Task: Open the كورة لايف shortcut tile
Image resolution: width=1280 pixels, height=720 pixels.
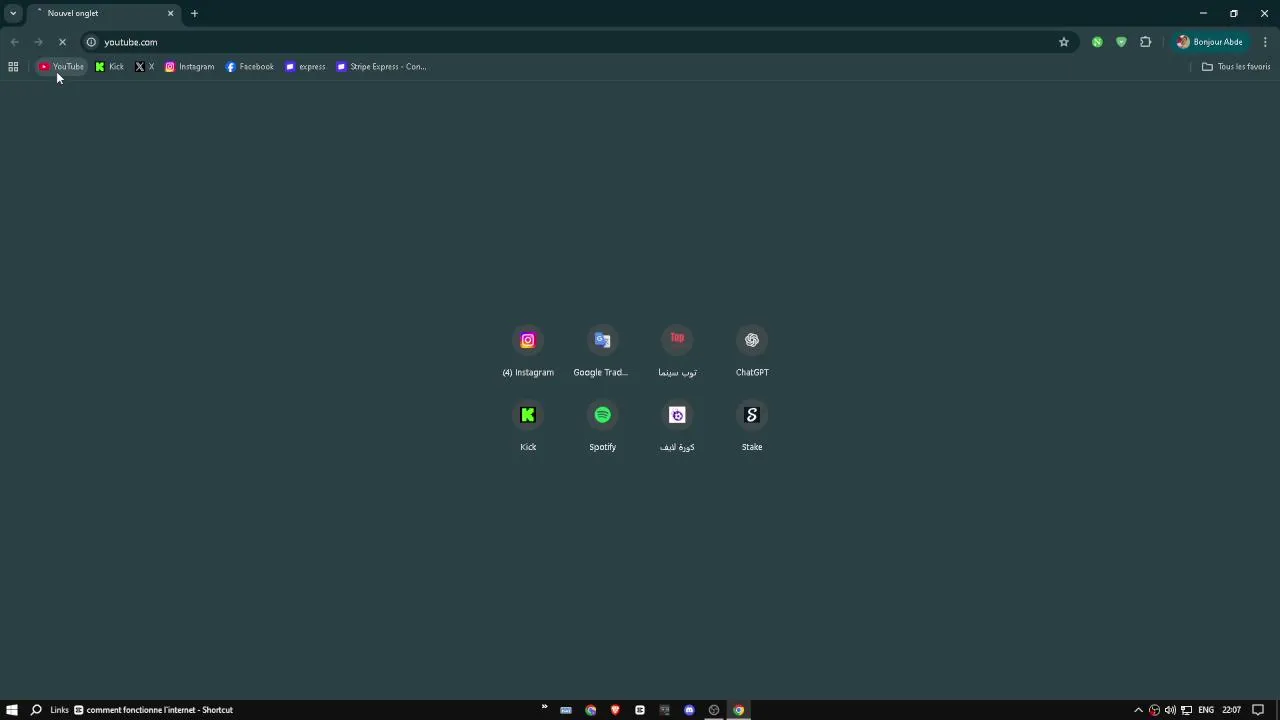Action: click(x=677, y=427)
